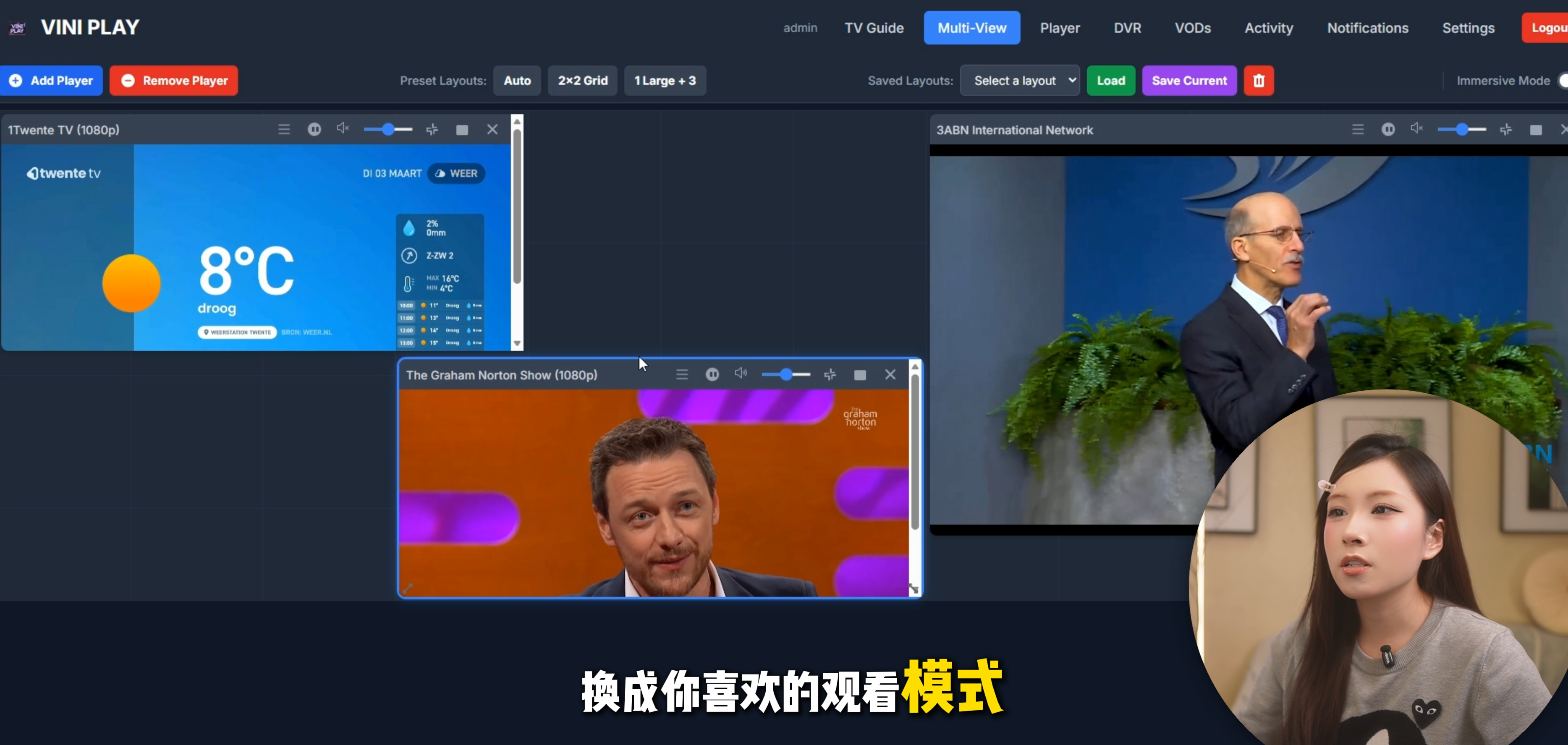Expand the Select a layout dropdown

[x=1020, y=80]
